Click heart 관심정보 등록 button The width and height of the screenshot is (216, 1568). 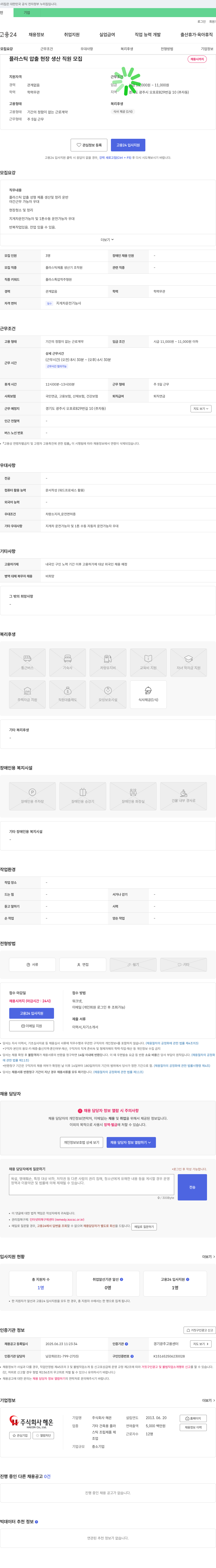pyautogui.click(x=89, y=145)
